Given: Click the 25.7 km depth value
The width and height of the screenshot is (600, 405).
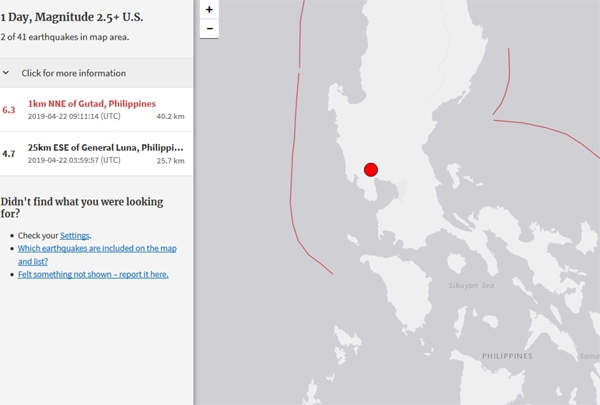Looking at the screenshot, I should click(170, 160).
